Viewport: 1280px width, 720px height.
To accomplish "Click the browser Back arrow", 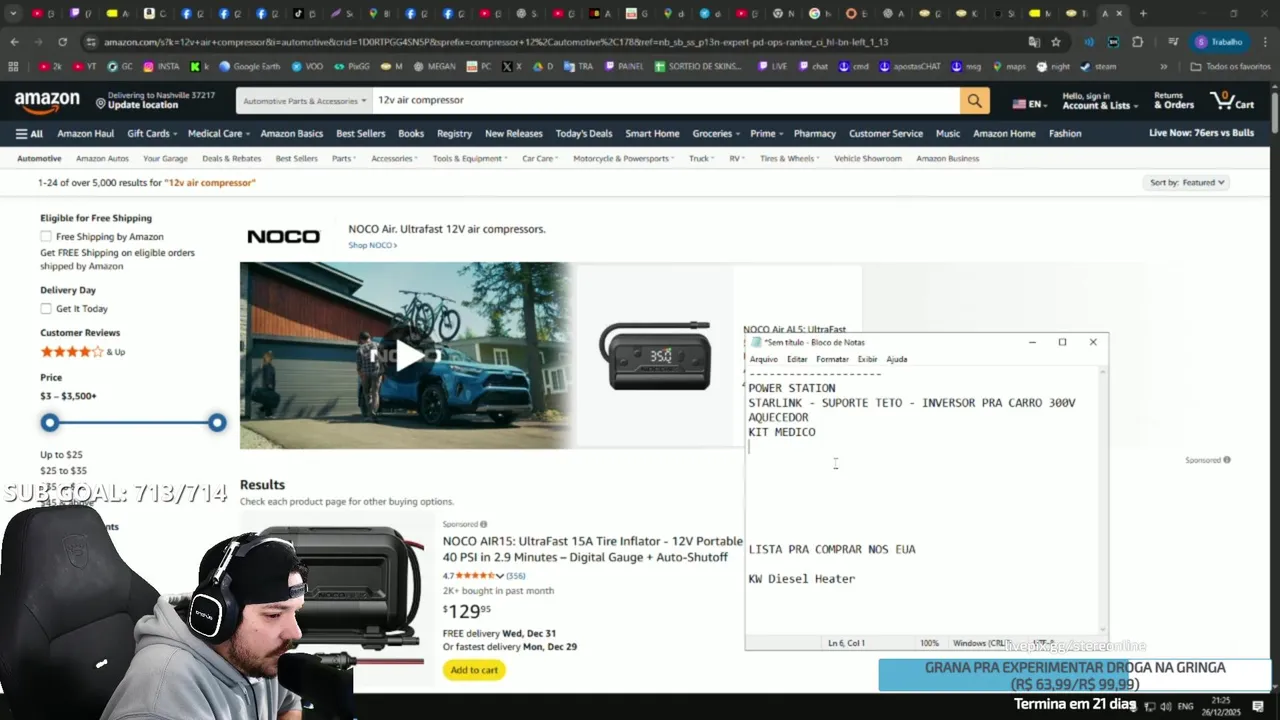I will (x=14, y=42).
